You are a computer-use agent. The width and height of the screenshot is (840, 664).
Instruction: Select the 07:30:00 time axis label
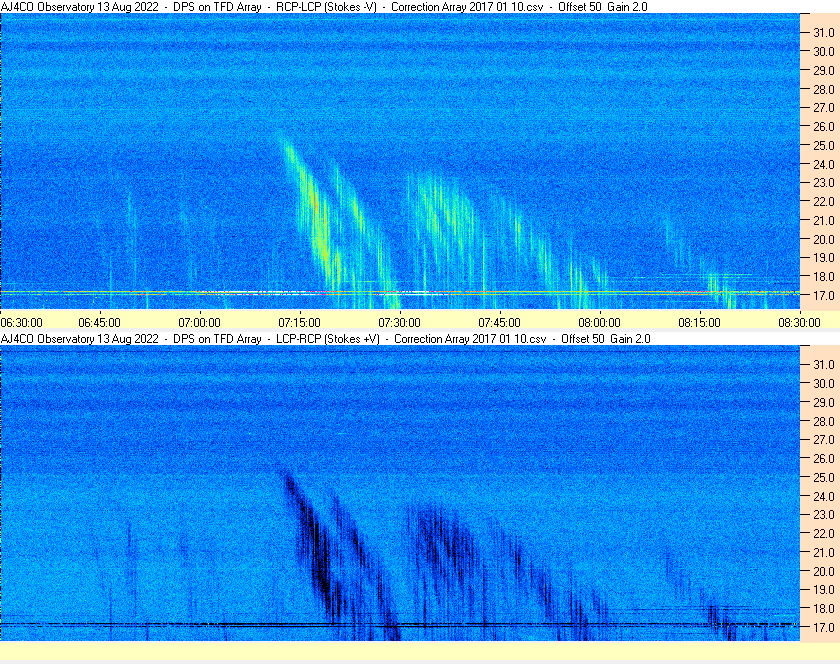pyautogui.click(x=400, y=323)
